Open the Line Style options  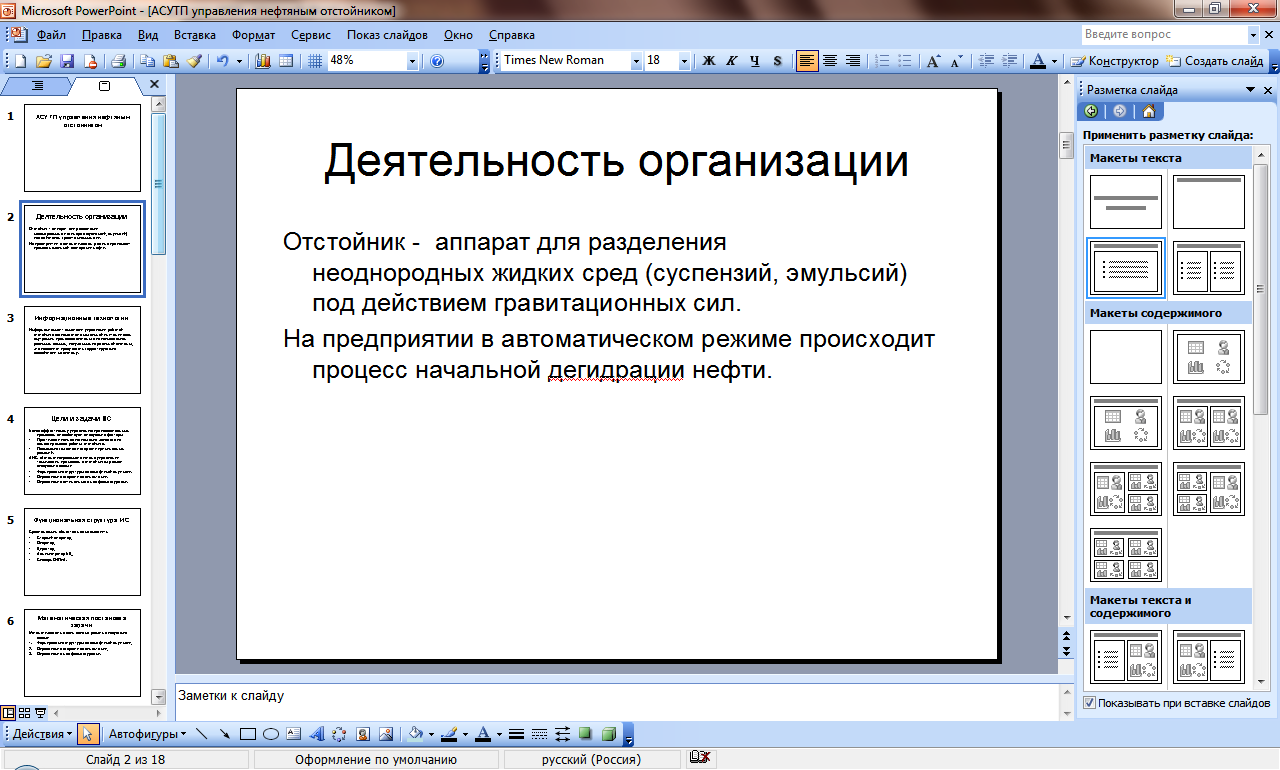point(516,734)
